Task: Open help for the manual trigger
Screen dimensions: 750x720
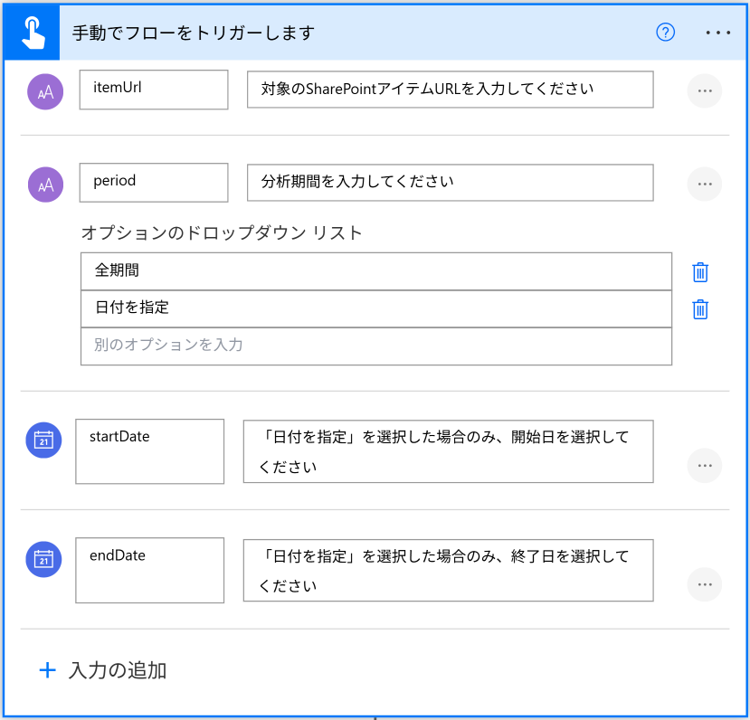Action: click(666, 32)
